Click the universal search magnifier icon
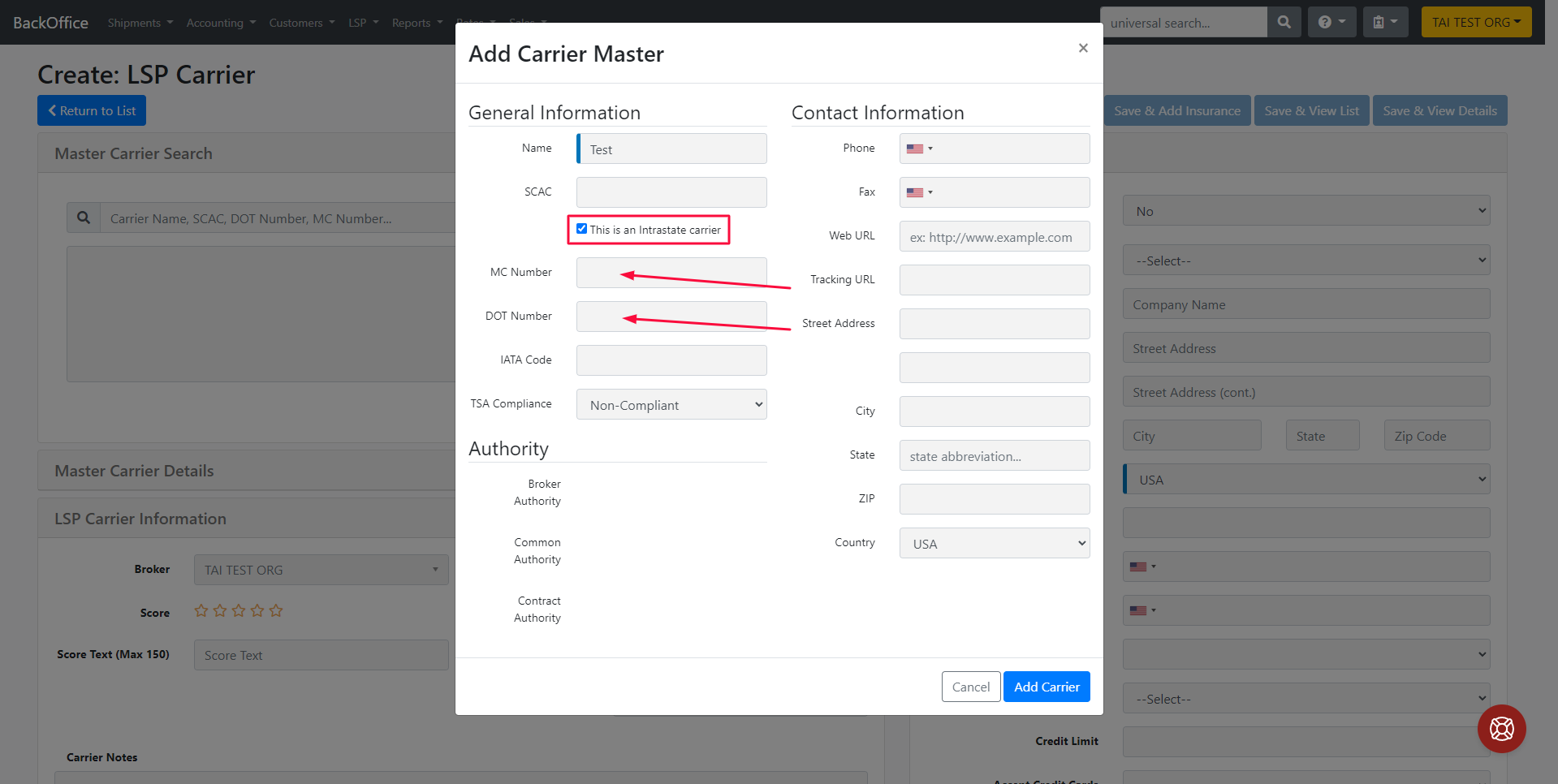 click(x=1284, y=22)
